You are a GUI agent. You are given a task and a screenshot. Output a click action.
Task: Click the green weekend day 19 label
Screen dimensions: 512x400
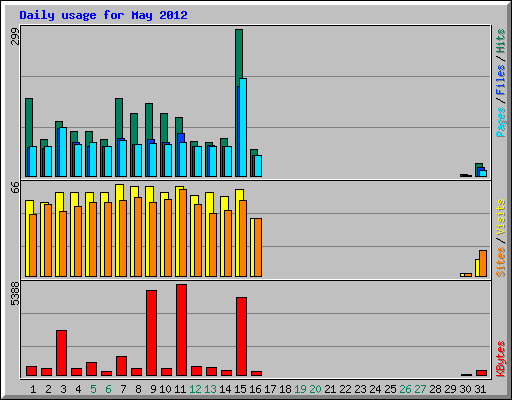pyautogui.click(x=300, y=389)
